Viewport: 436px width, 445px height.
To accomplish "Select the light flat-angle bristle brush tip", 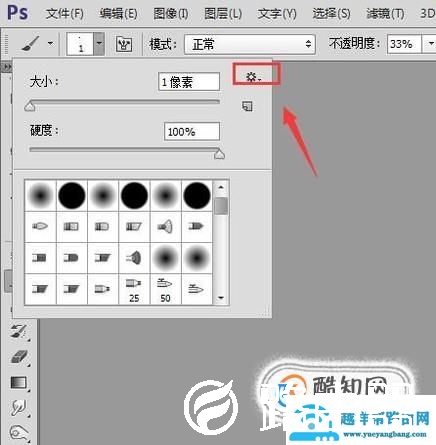I will 134,227.
